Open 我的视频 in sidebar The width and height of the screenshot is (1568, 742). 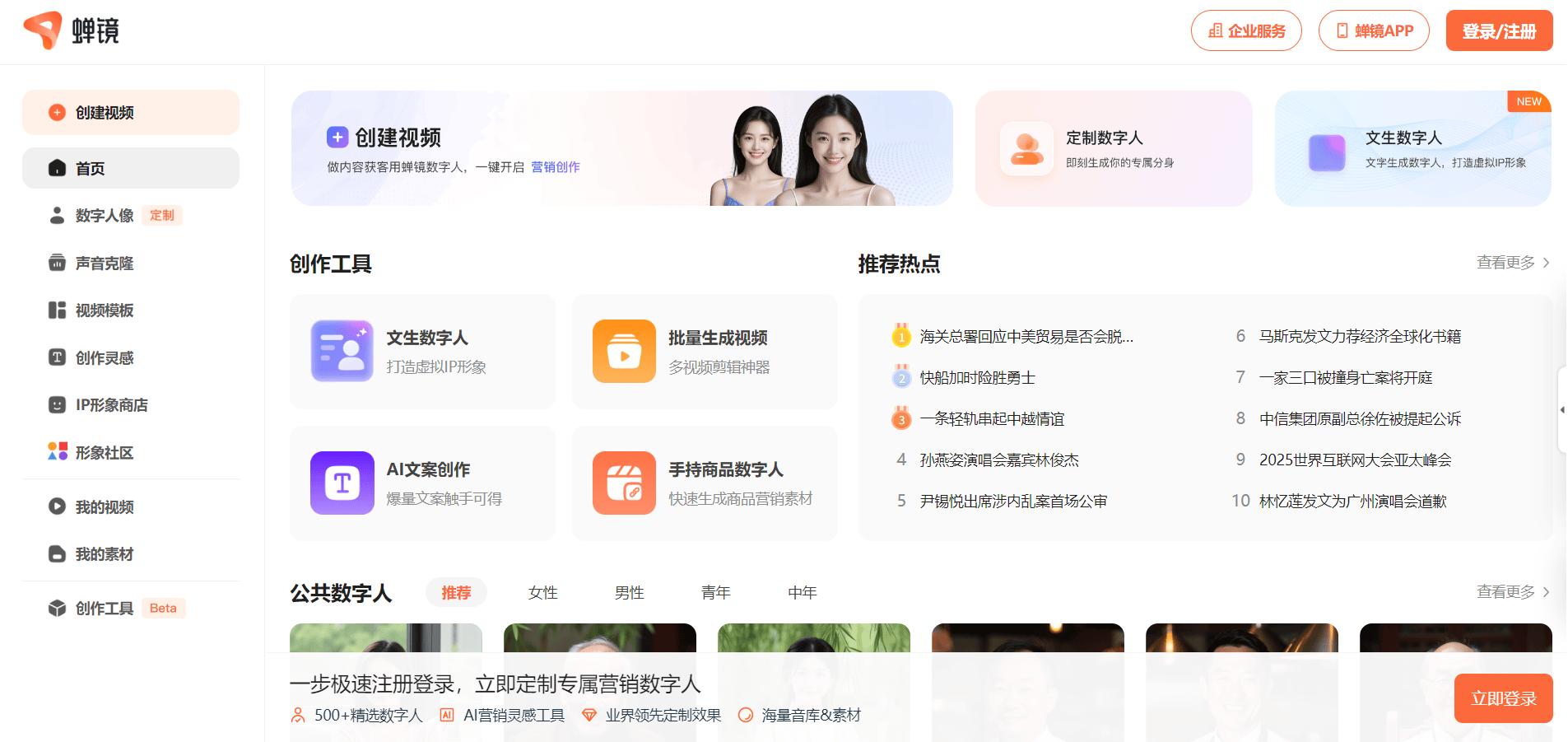104,507
